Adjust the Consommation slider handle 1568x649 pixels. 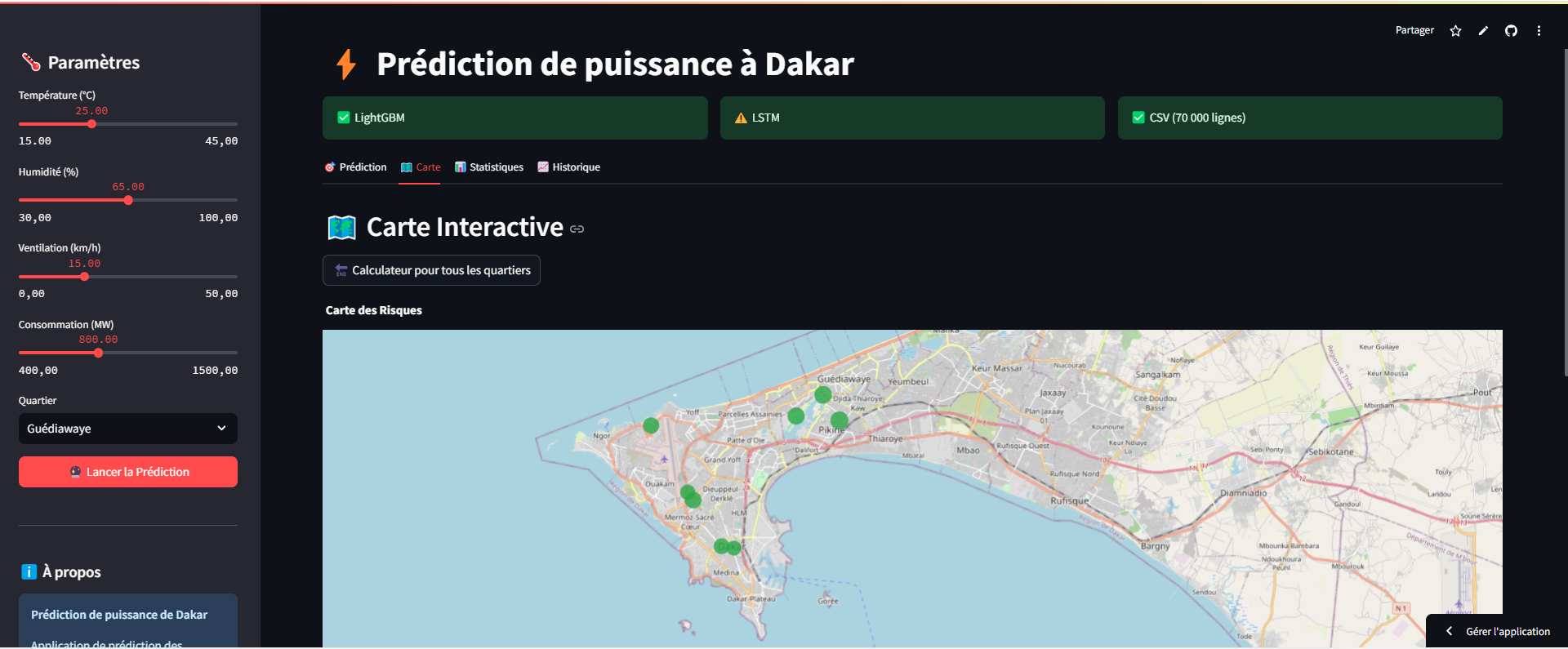tap(98, 353)
